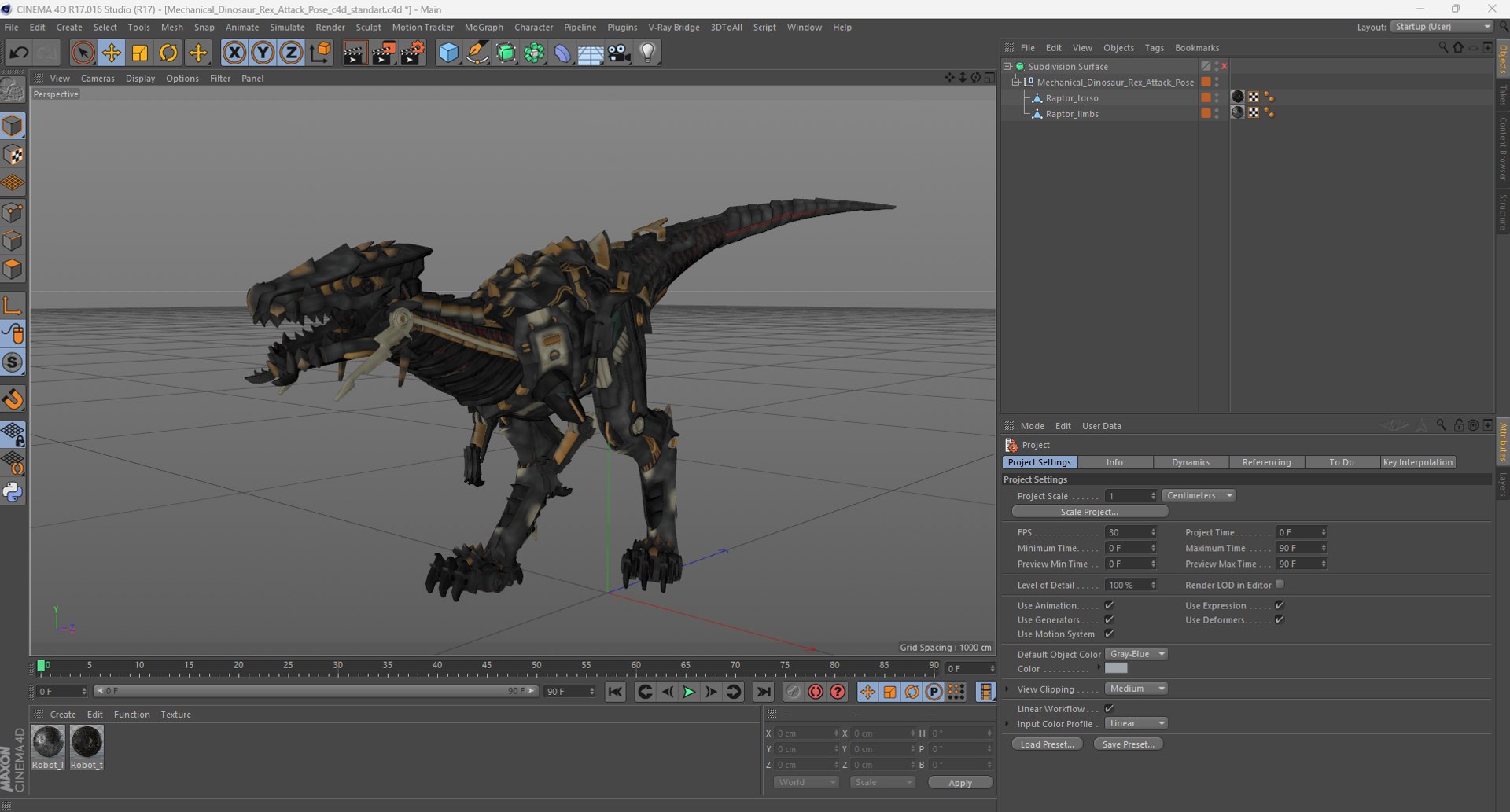Switch to the Key Interpolation tab
This screenshot has width=1510, height=812.
tap(1417, 462)
